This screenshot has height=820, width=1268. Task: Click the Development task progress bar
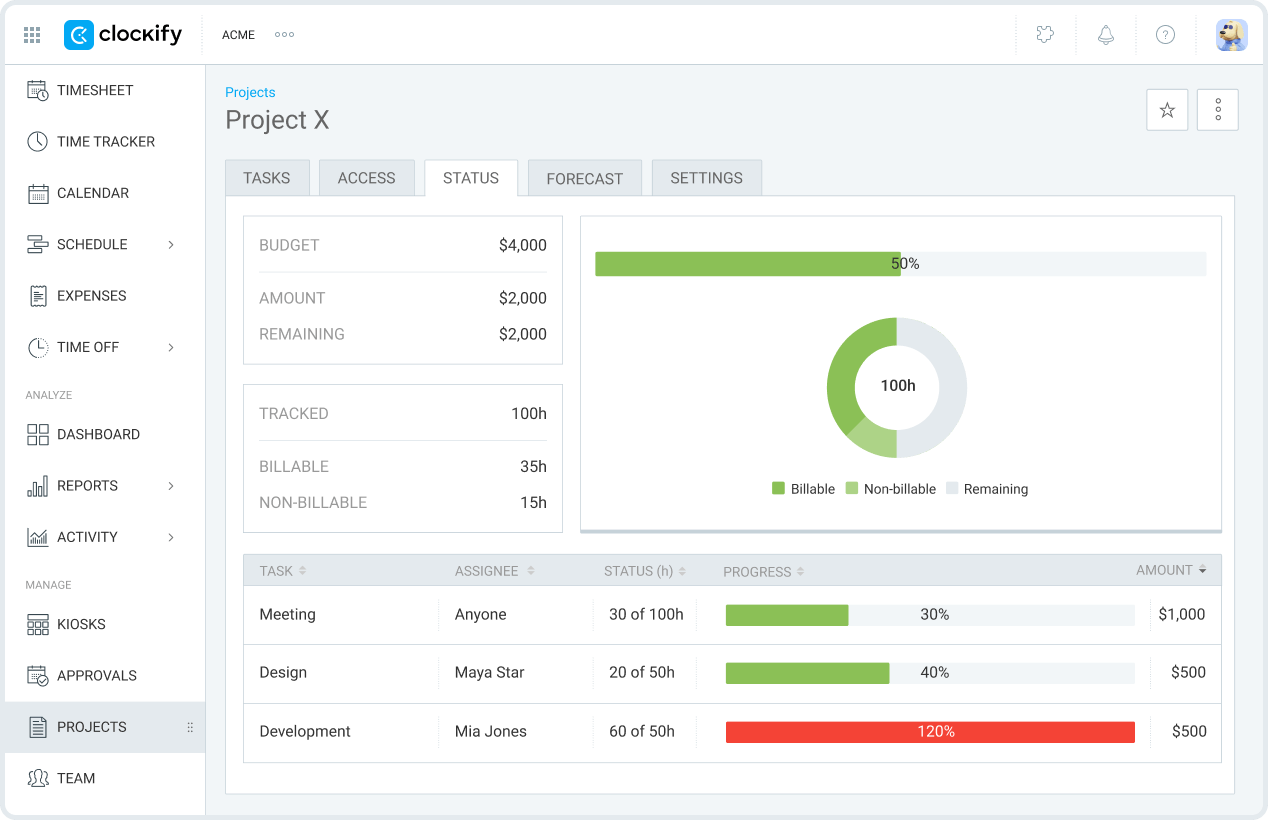930,731
